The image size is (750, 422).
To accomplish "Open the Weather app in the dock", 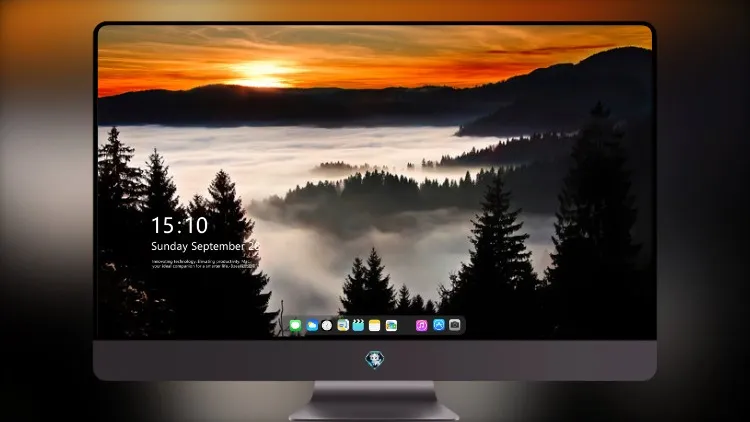I will coord(312,325).
